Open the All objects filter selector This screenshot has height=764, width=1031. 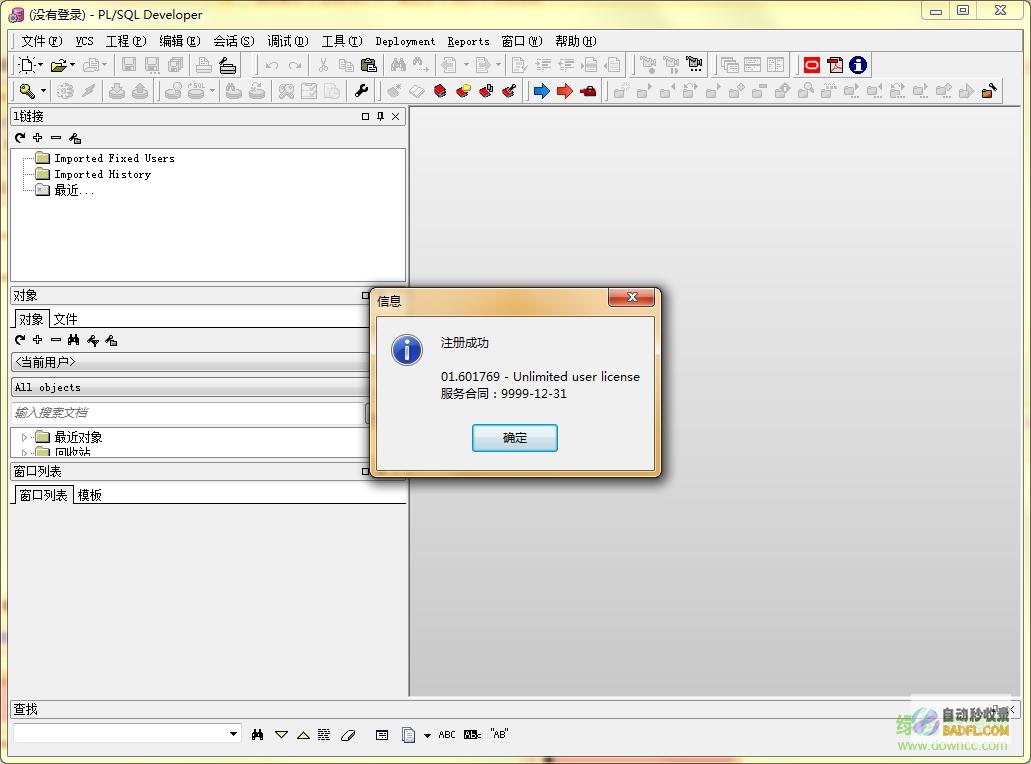[191, 387]
